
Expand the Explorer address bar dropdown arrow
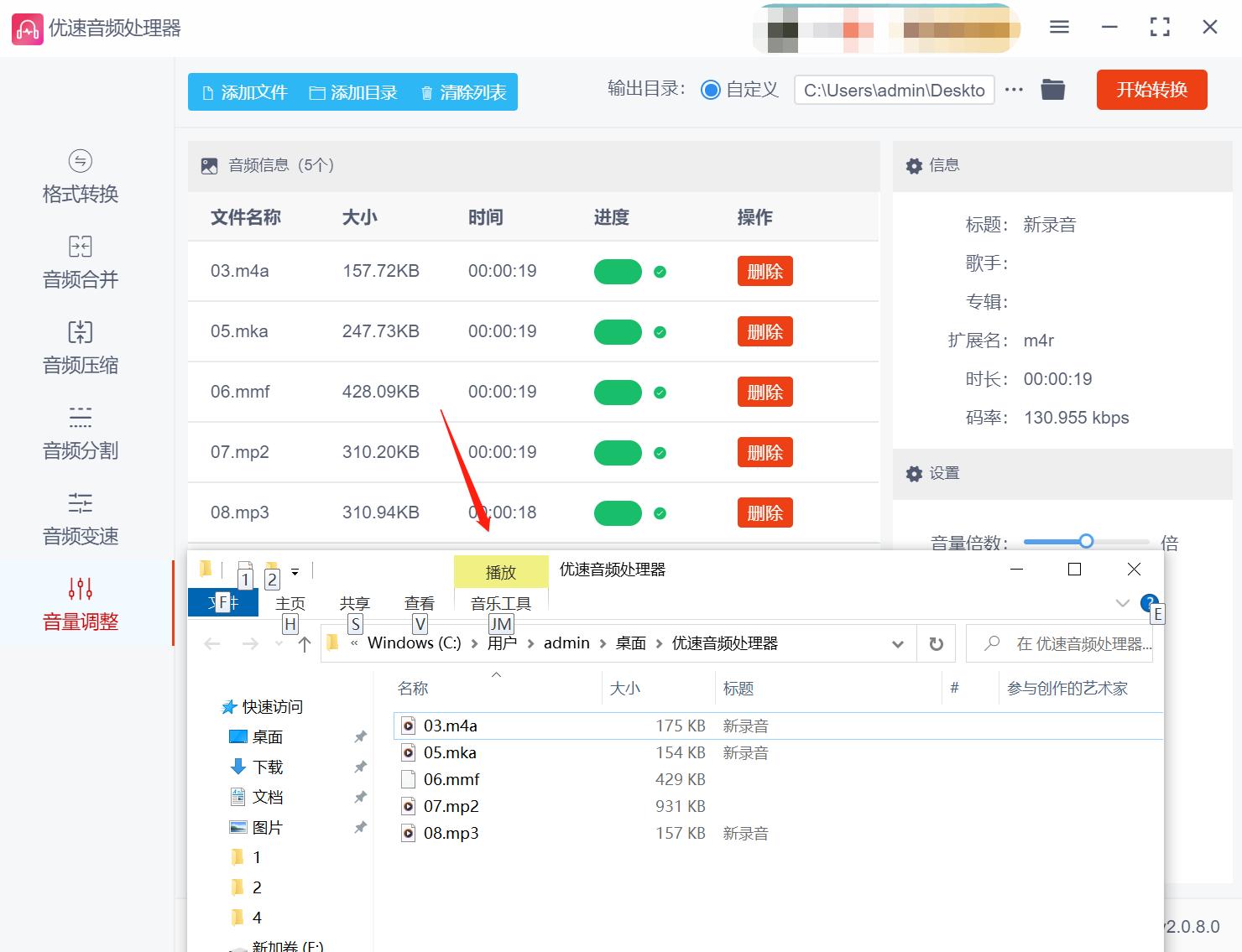pos(897,643)
